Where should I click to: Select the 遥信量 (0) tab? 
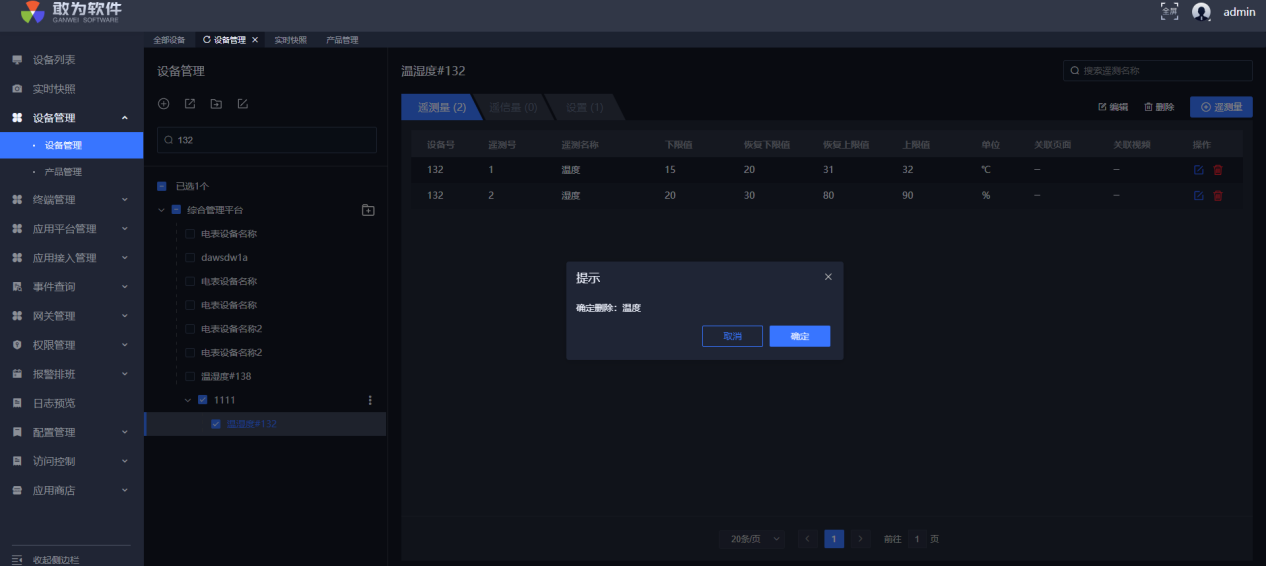tap(514, 107)
